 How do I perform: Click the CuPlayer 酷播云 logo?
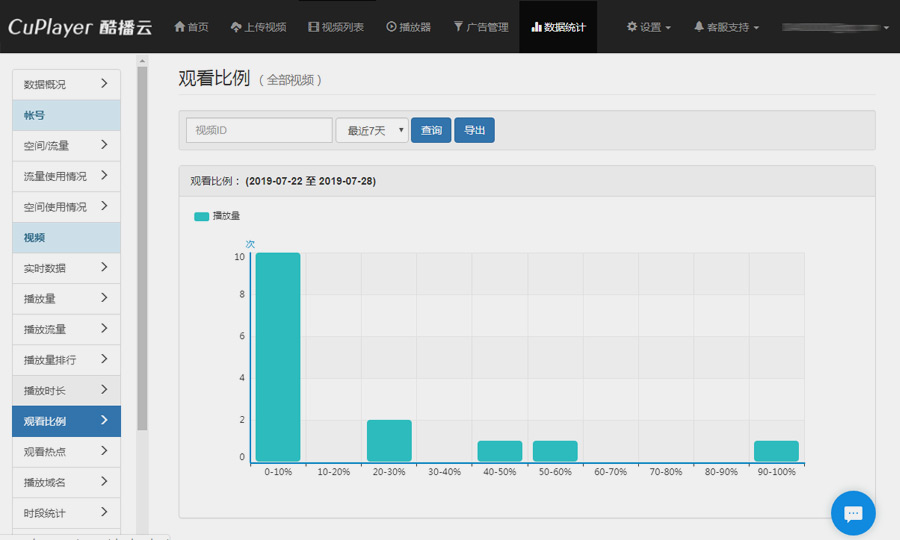pos(80,27)
